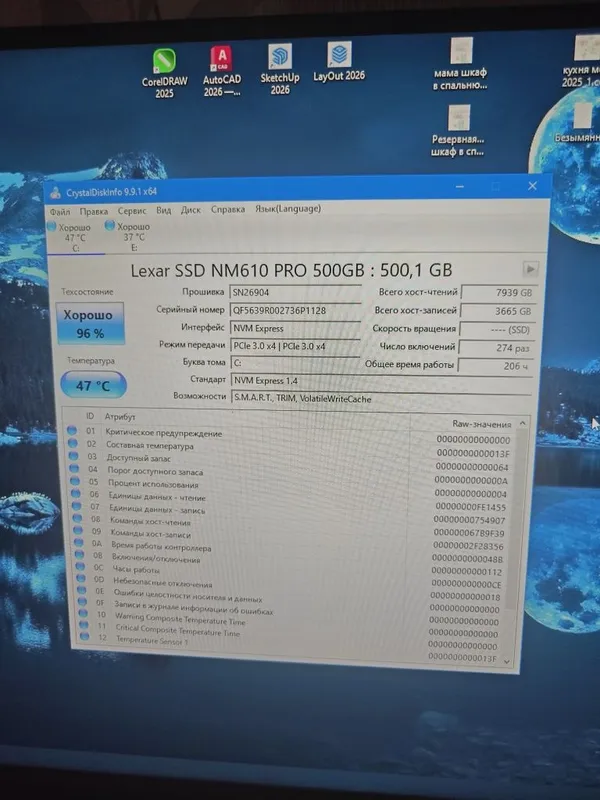Click the Raw-значения column header
600x800 pixels.
click(x=481, y=423)
